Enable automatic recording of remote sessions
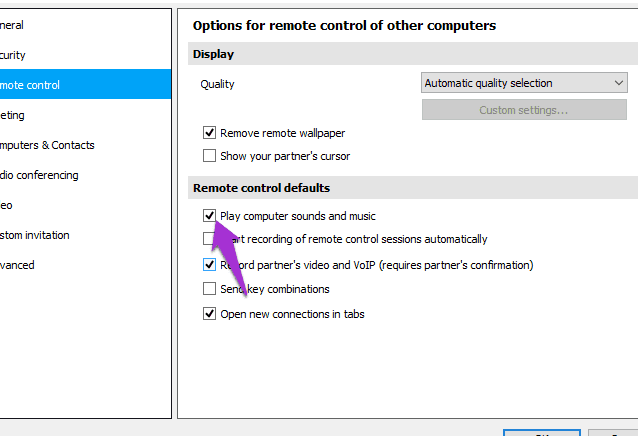638x436 pixels. 208,240
